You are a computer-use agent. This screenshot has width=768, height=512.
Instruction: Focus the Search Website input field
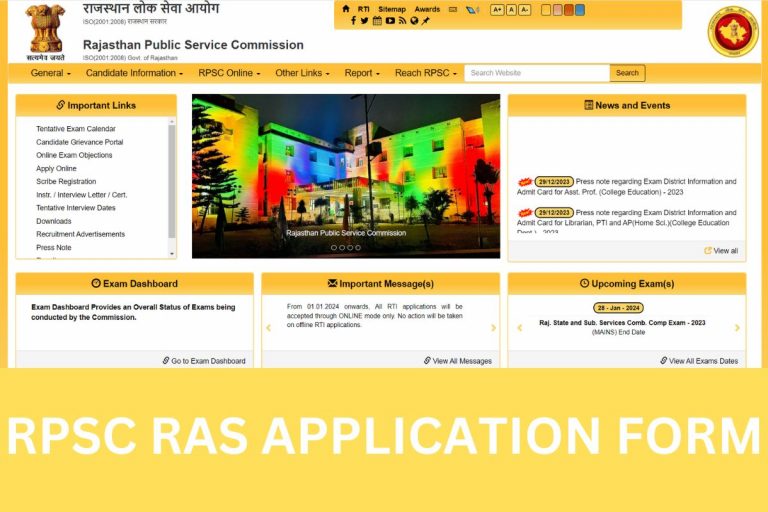tap(537, 73)
